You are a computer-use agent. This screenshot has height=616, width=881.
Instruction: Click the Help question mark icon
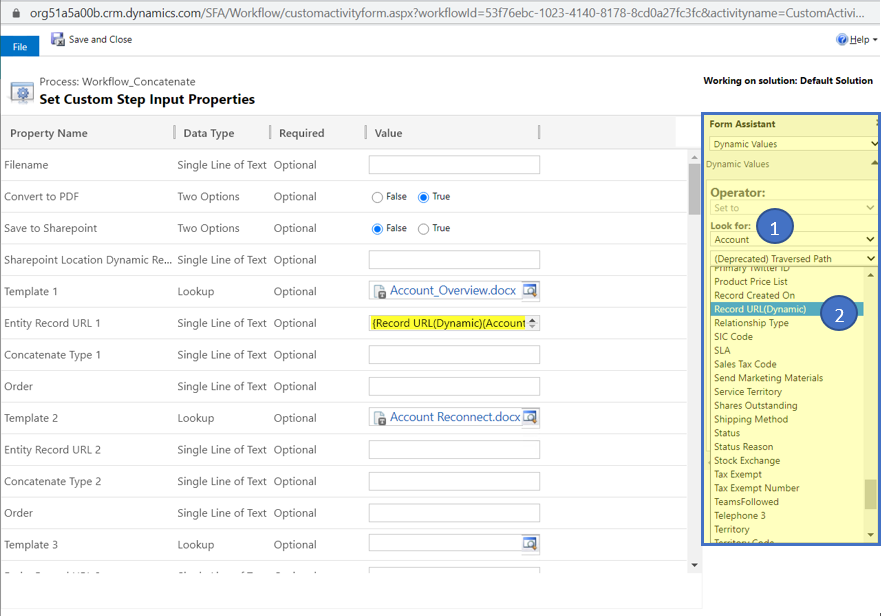[842, 39]
